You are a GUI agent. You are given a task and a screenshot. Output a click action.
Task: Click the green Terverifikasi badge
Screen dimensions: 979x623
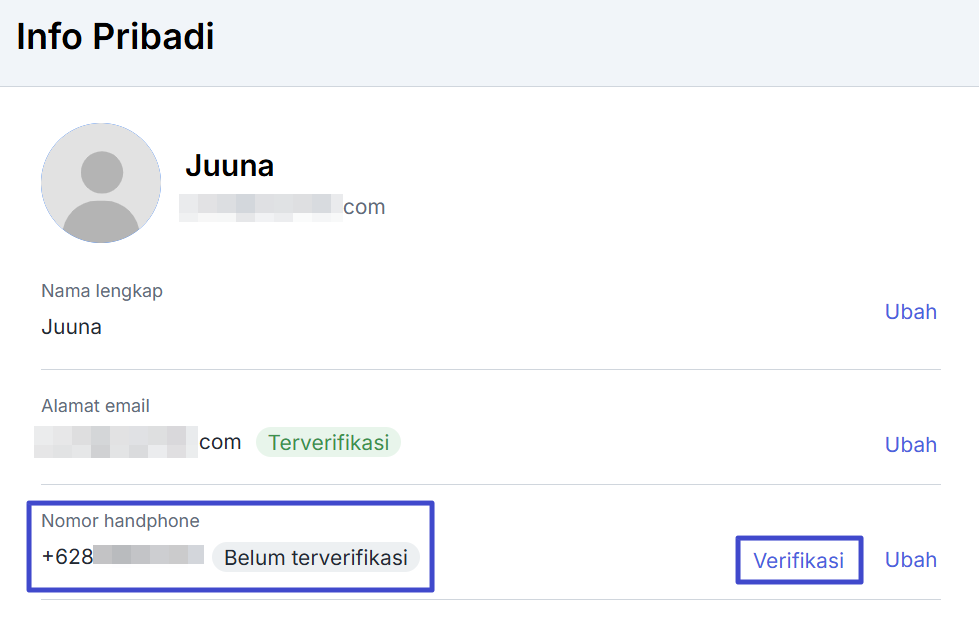(328, 442)
